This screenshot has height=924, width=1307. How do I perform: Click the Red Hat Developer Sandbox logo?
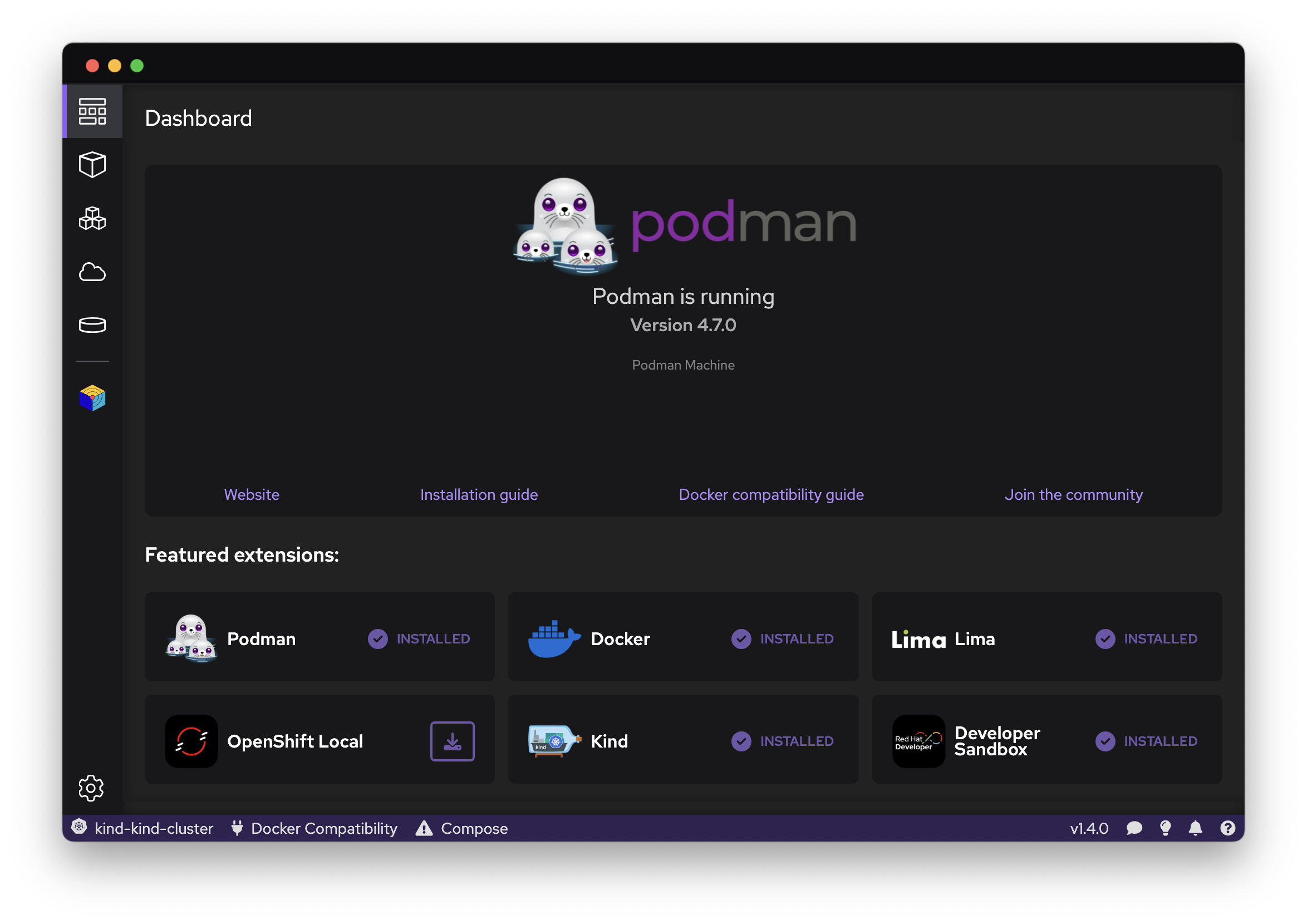[x=918, y=741]
